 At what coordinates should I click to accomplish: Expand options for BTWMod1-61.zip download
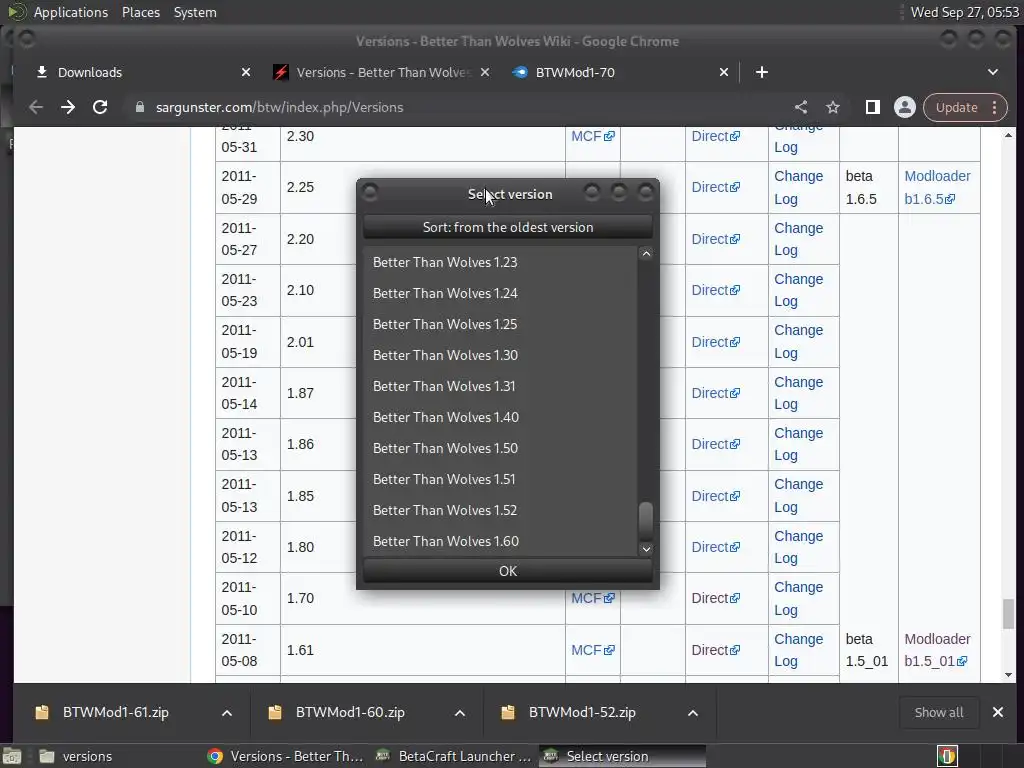(x=227, y=712)
